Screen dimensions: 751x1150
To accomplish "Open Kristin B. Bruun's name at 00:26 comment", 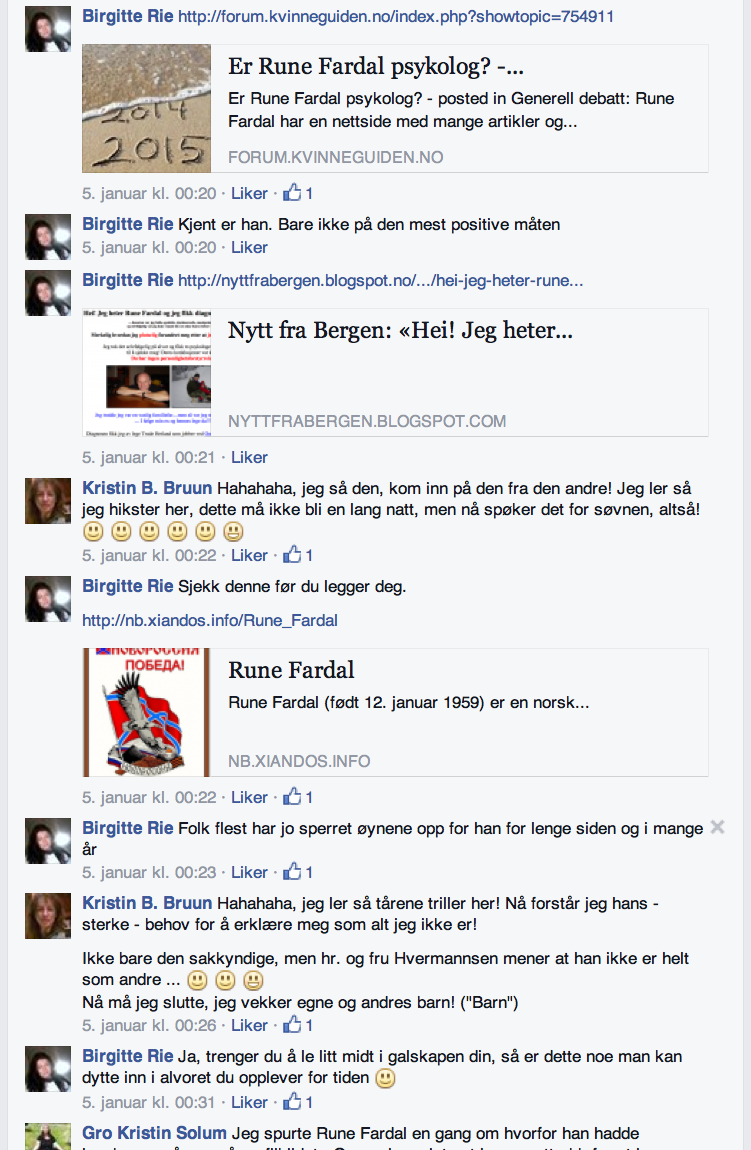I will tap(147, 903).
